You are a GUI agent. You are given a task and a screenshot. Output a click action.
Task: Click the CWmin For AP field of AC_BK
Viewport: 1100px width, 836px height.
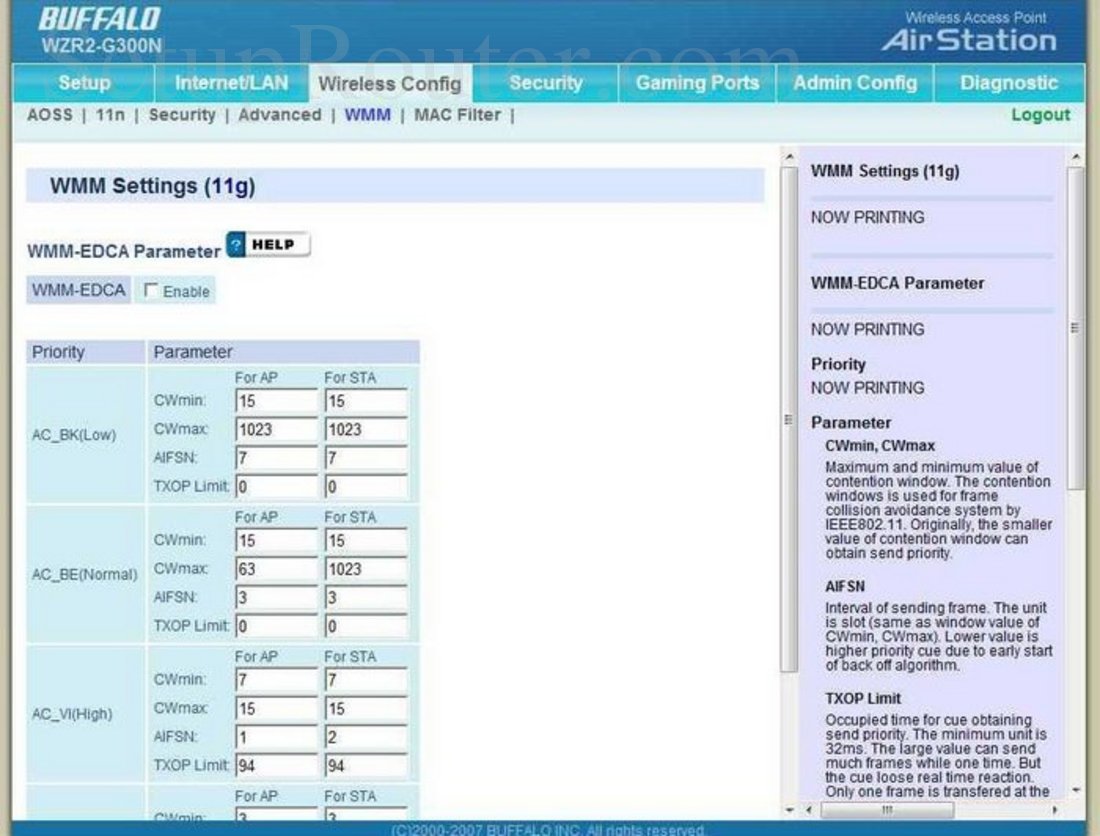274,399
